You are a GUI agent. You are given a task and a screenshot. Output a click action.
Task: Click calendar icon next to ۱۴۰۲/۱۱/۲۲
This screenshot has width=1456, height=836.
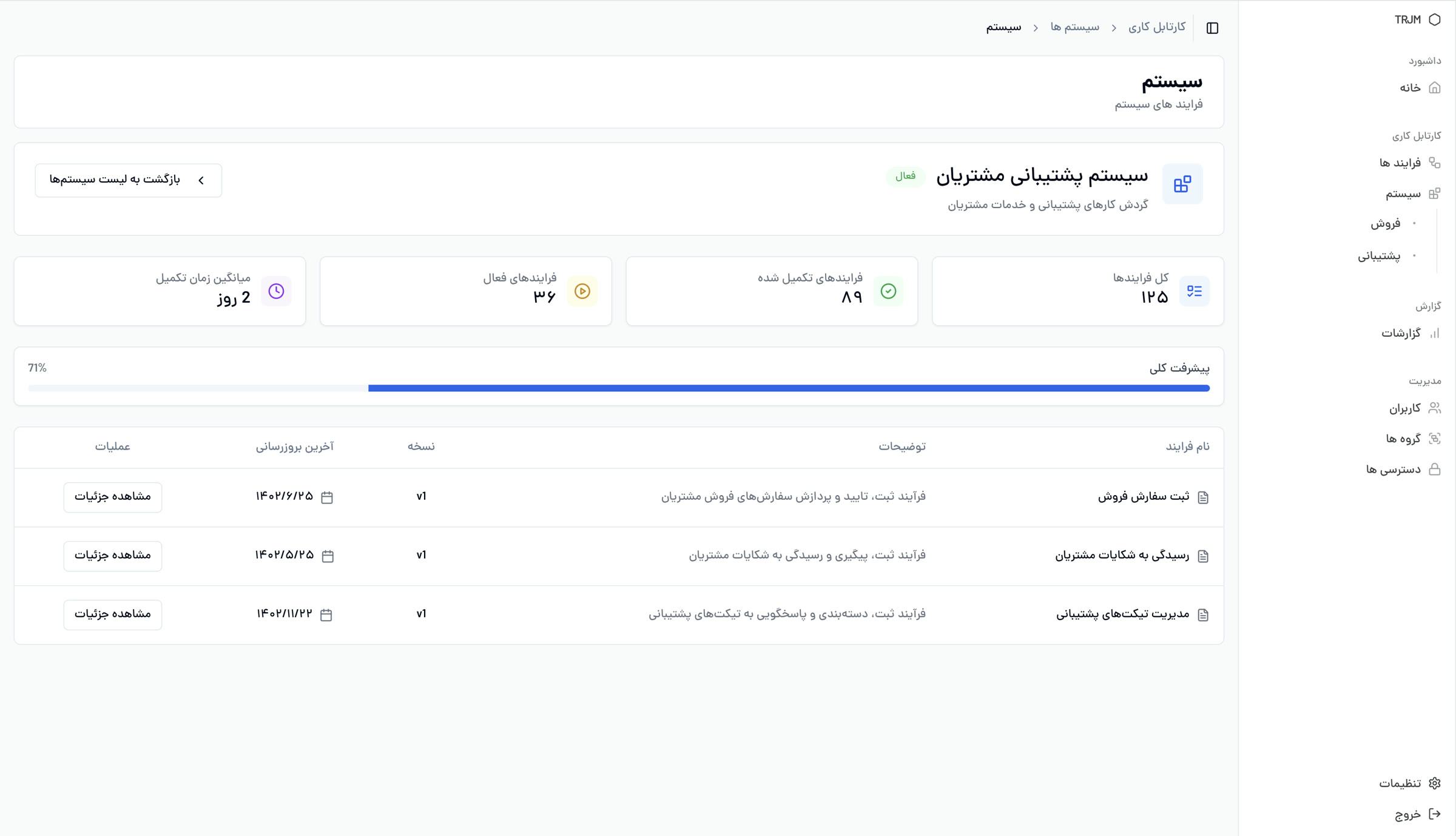326,615
